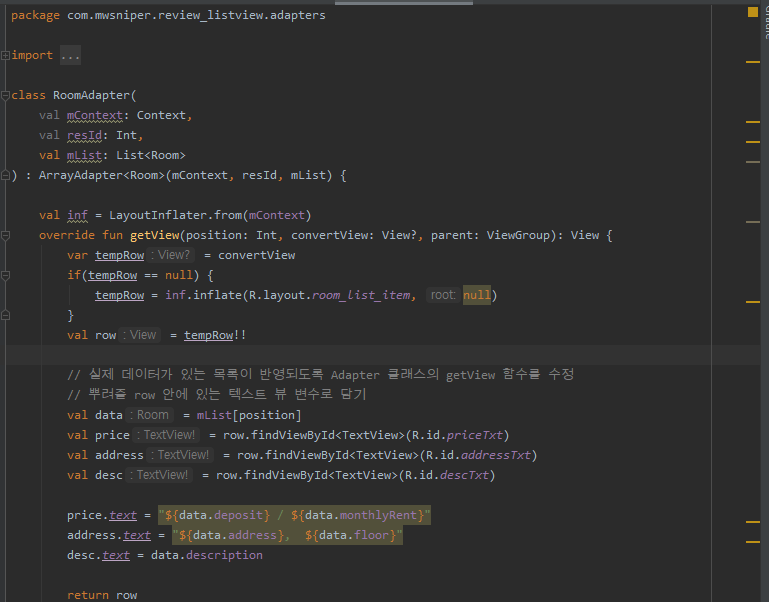Click the ': Room' inlay hint after 'val data'
Screen dimensions: 769x602
pyautogui.click(x=151, y=415)
